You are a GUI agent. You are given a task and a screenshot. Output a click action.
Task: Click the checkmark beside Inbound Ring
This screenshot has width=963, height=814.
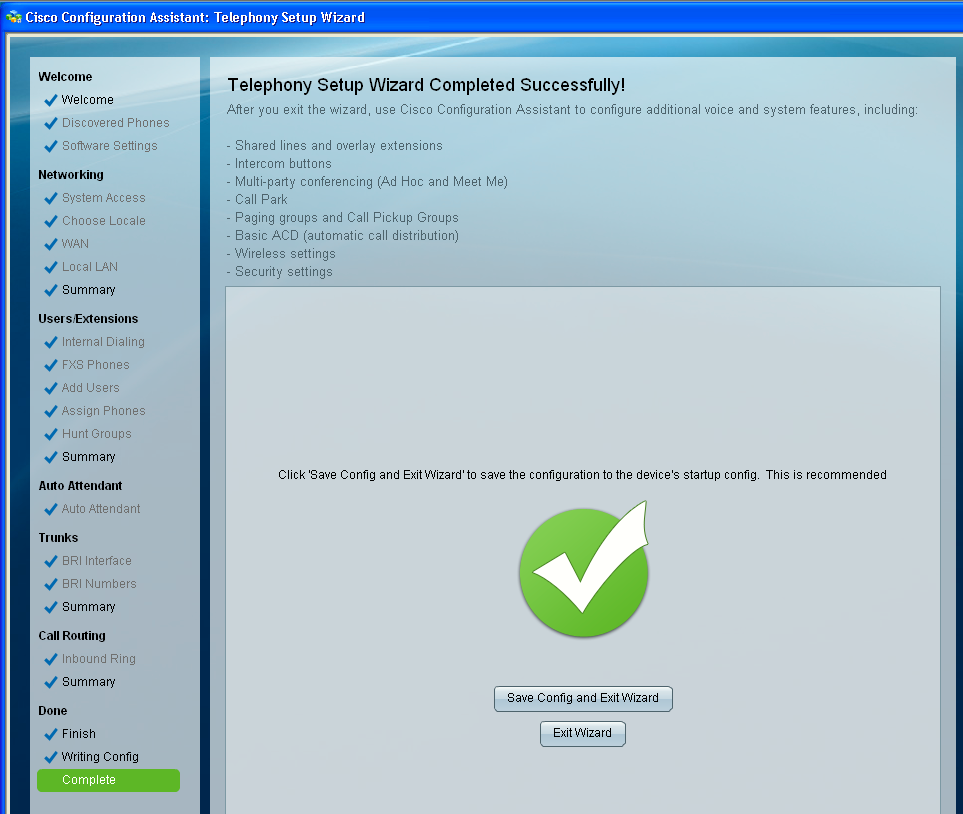tap(51, 659)
